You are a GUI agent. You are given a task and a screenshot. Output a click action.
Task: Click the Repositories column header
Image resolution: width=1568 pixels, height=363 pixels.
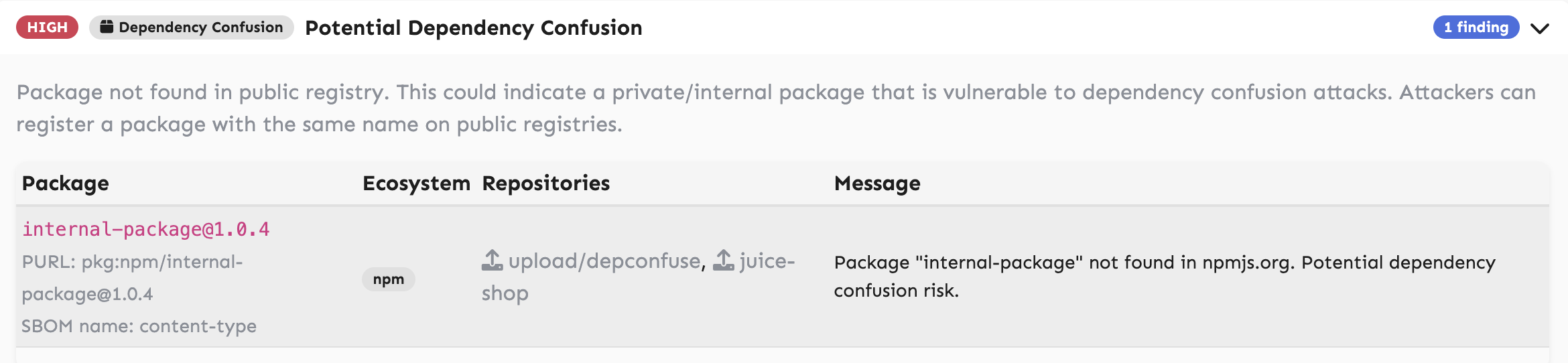545,184
